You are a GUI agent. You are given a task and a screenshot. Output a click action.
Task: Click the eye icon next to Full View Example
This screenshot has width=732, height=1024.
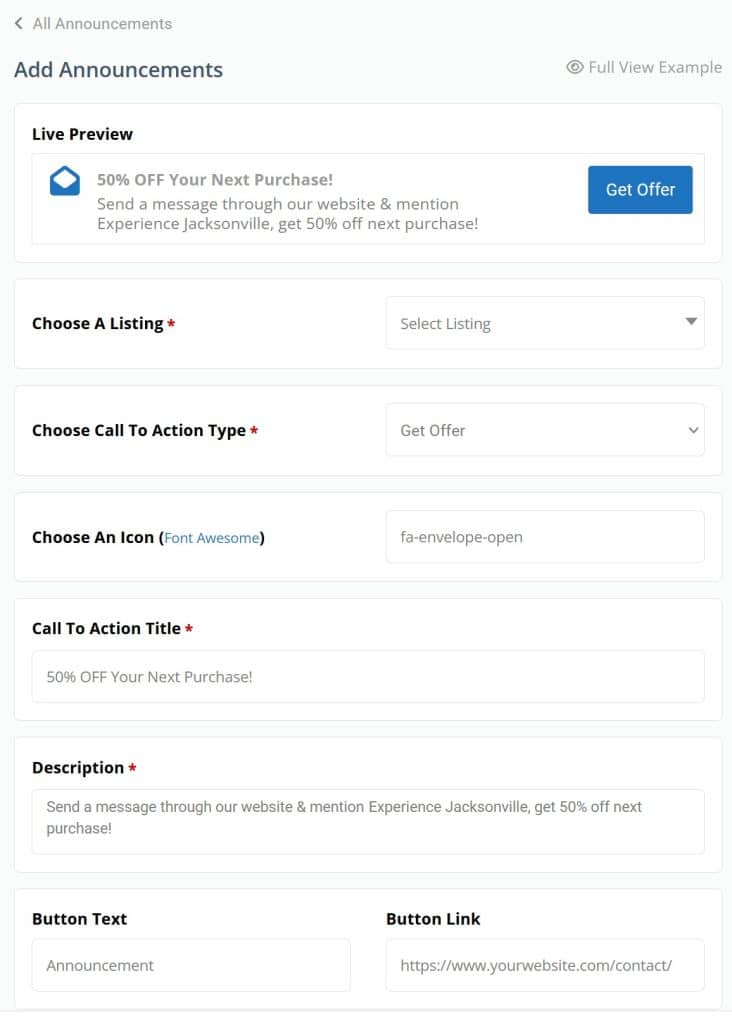(x=574, y=67)
